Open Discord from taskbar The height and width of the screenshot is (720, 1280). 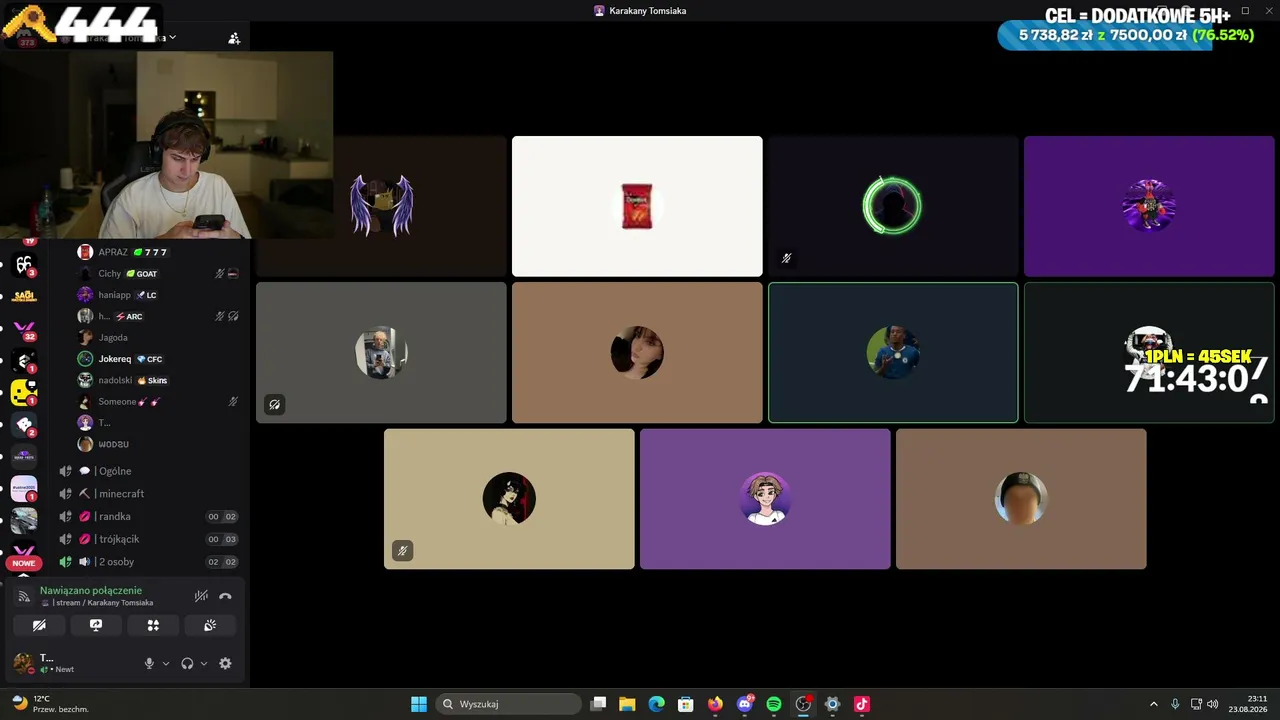point(745,704)
